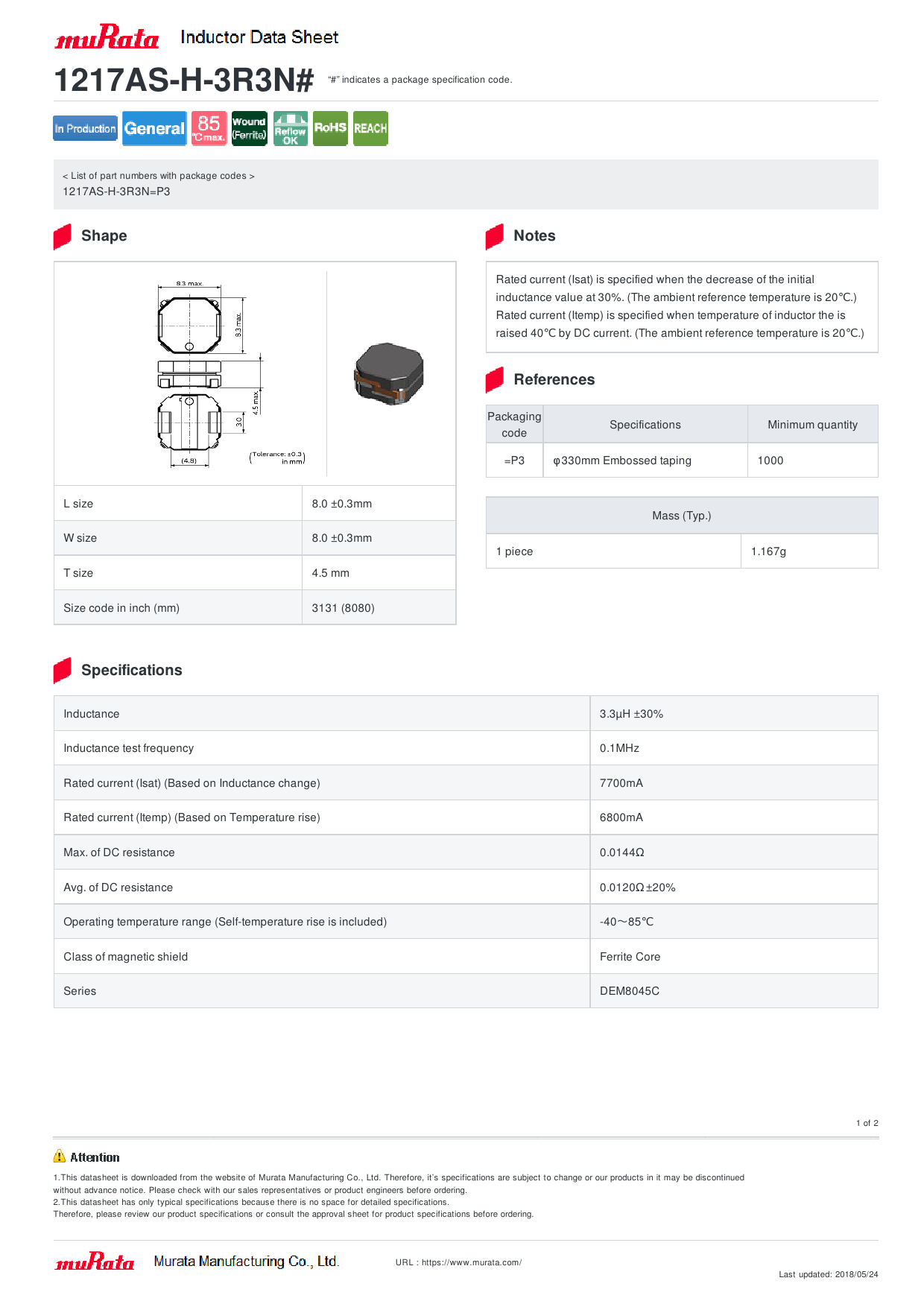Select the General category badge
Viewport: 924px width, 1307px height.
pos(154,129)
